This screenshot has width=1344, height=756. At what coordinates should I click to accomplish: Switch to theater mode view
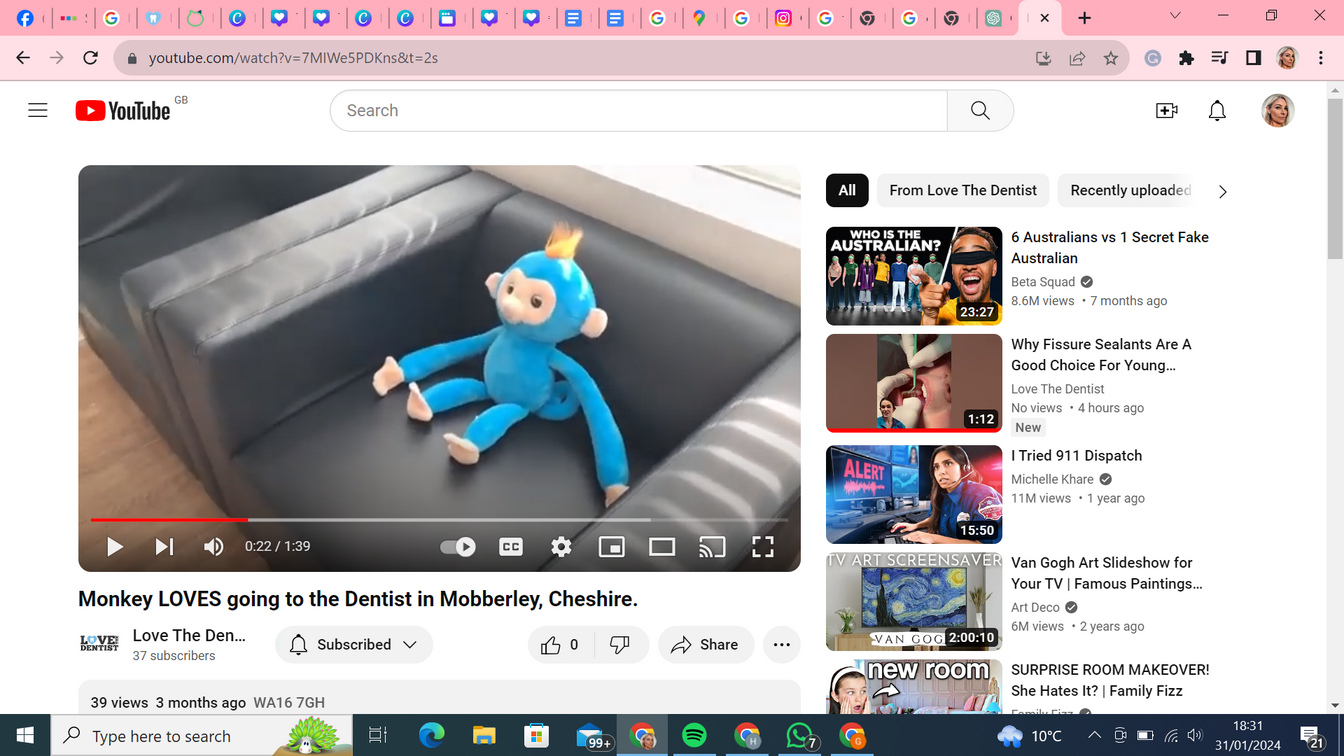(662, 547)
